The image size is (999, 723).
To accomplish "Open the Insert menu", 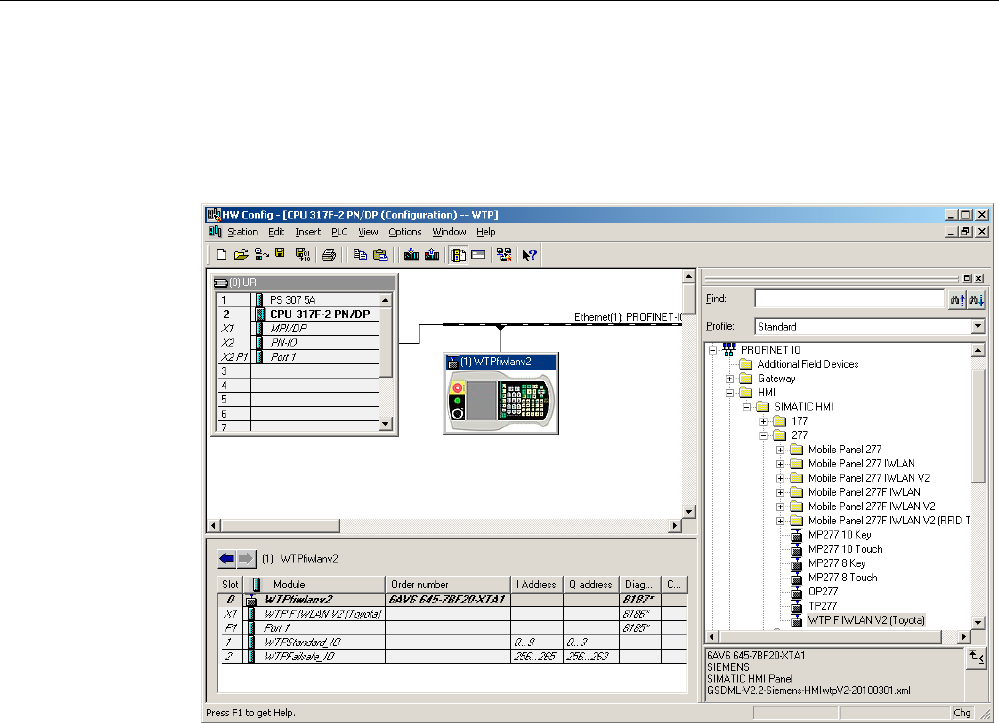I will 308,232.
